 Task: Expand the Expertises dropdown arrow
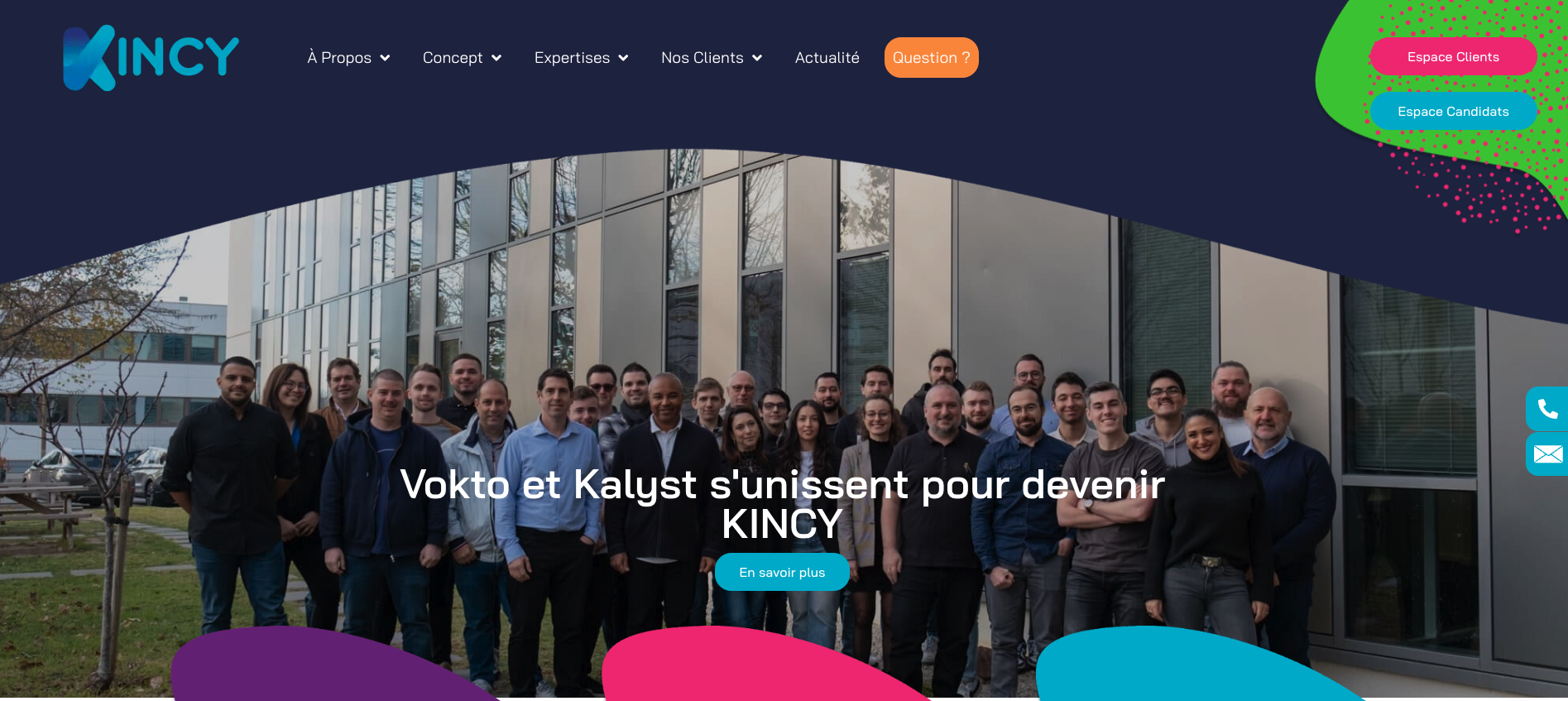coord(623,58)
